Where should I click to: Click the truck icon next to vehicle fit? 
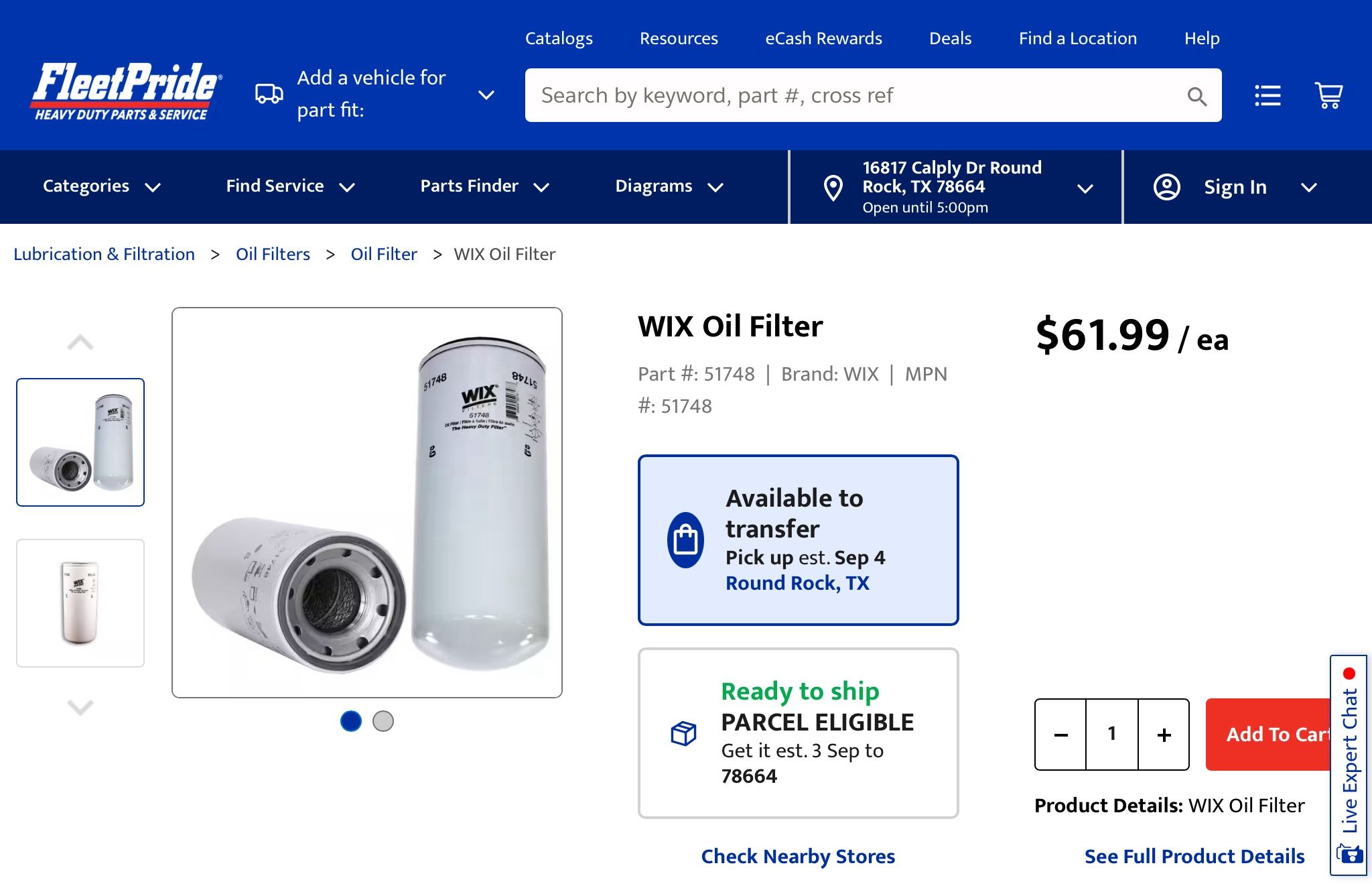(268, 94)
